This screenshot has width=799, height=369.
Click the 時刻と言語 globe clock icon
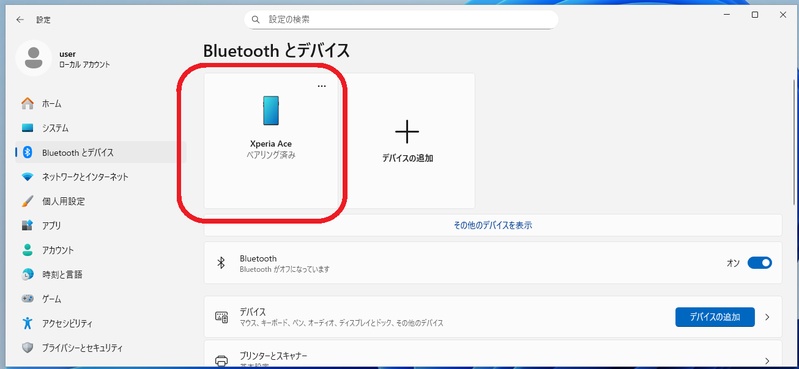28,274
